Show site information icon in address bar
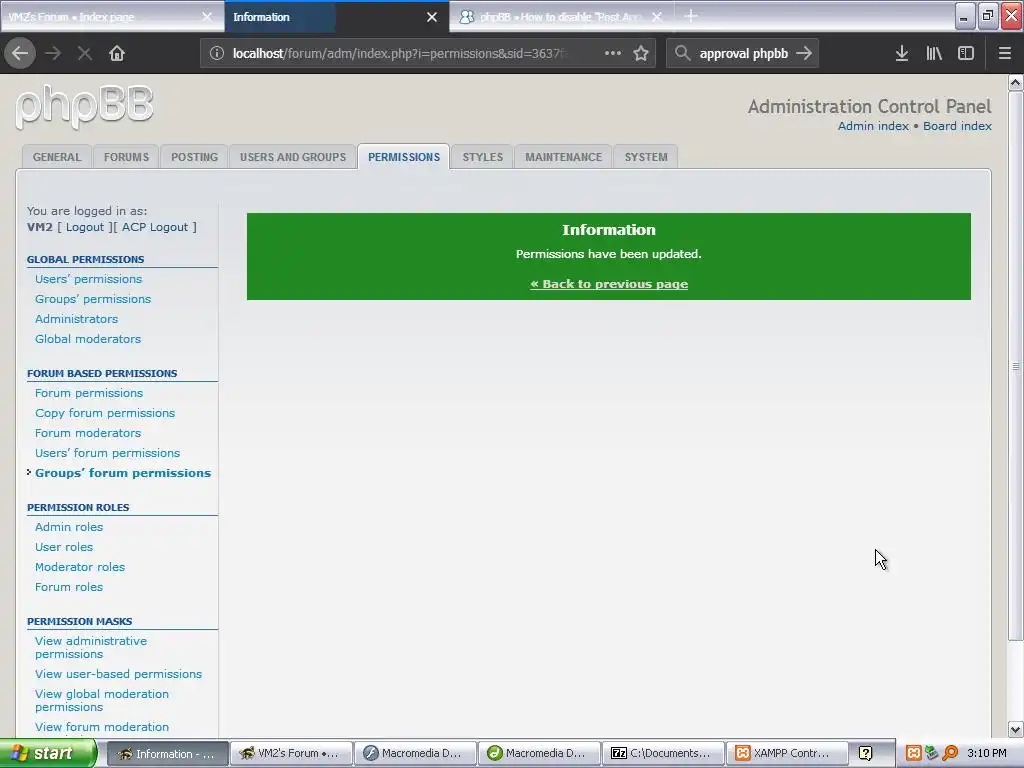The height and width of the screenshot is (768, 1024). coord(217,54)
